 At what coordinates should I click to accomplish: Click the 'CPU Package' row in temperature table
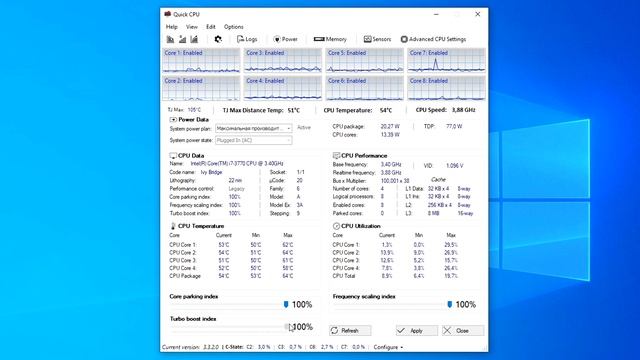click(231, 276)
